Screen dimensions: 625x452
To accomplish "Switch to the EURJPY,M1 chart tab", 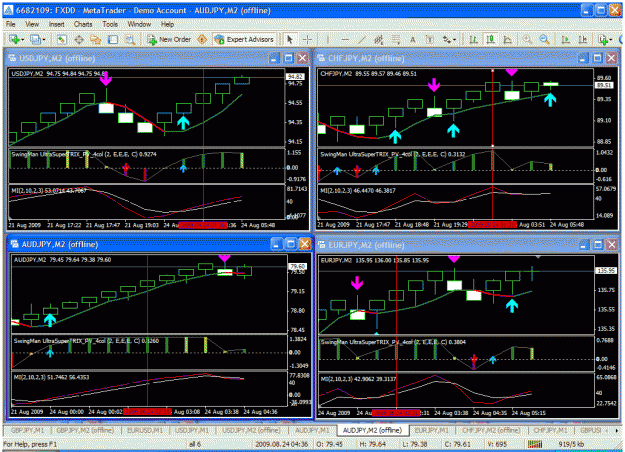I will pos(431,430).
